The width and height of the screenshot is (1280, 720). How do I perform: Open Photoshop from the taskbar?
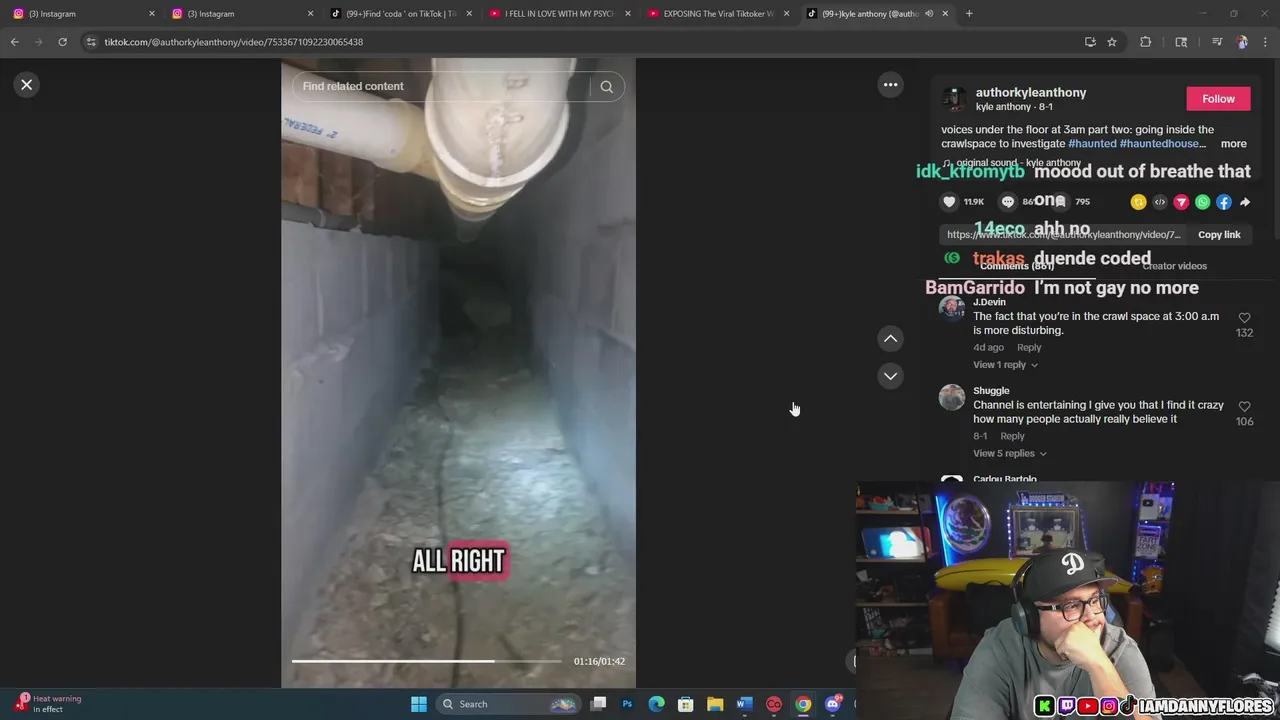coord(627,704)
